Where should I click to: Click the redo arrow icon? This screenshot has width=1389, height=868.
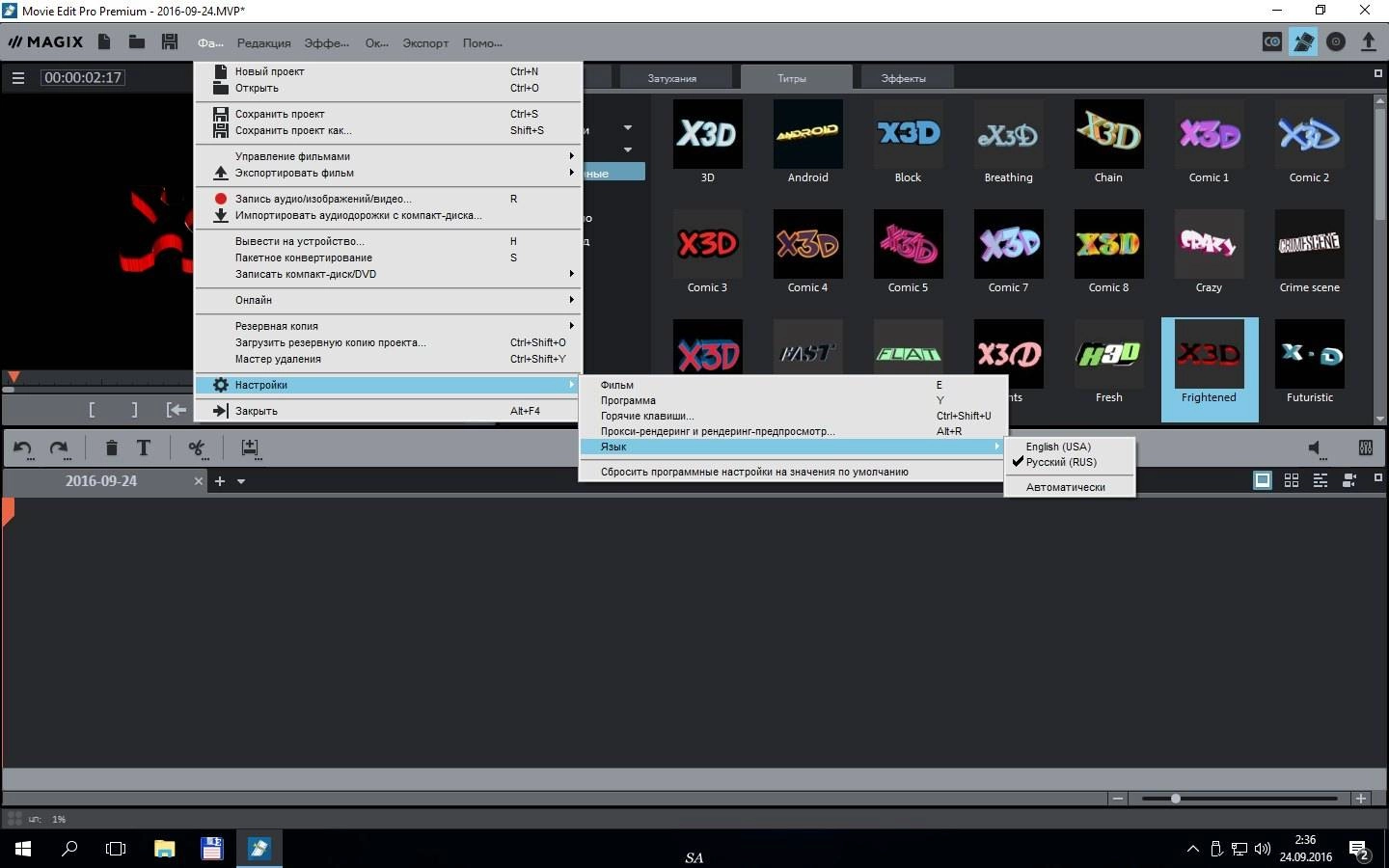pos(59,448)
